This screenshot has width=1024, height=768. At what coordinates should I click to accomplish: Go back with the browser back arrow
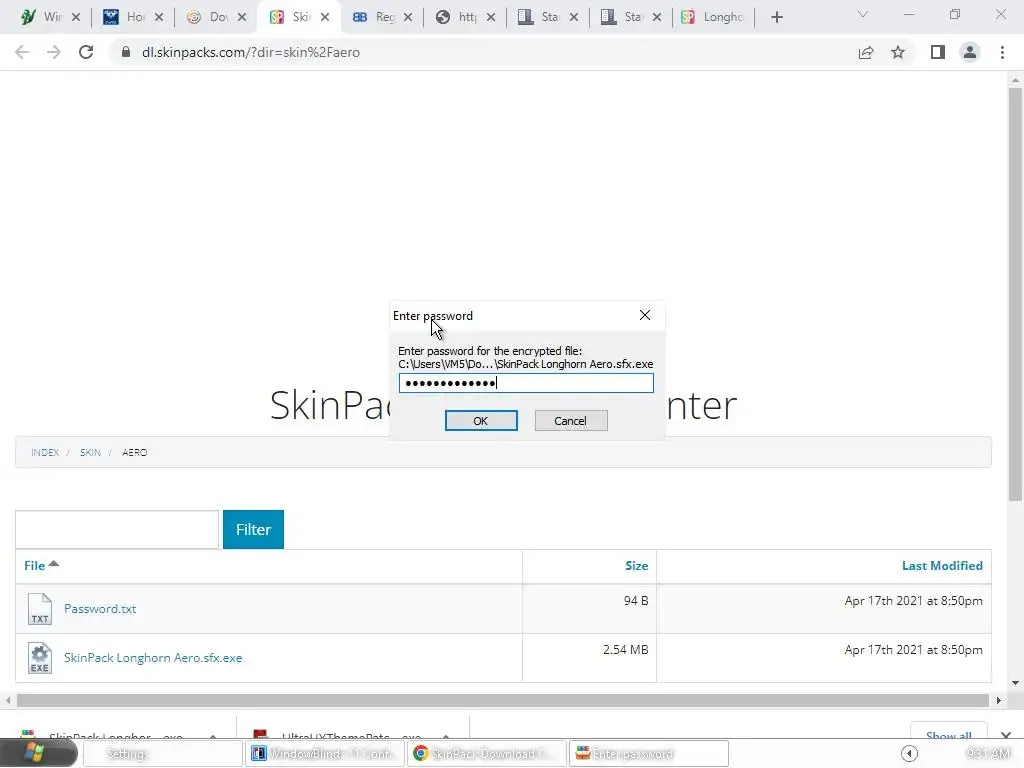[x=22, y=52]
